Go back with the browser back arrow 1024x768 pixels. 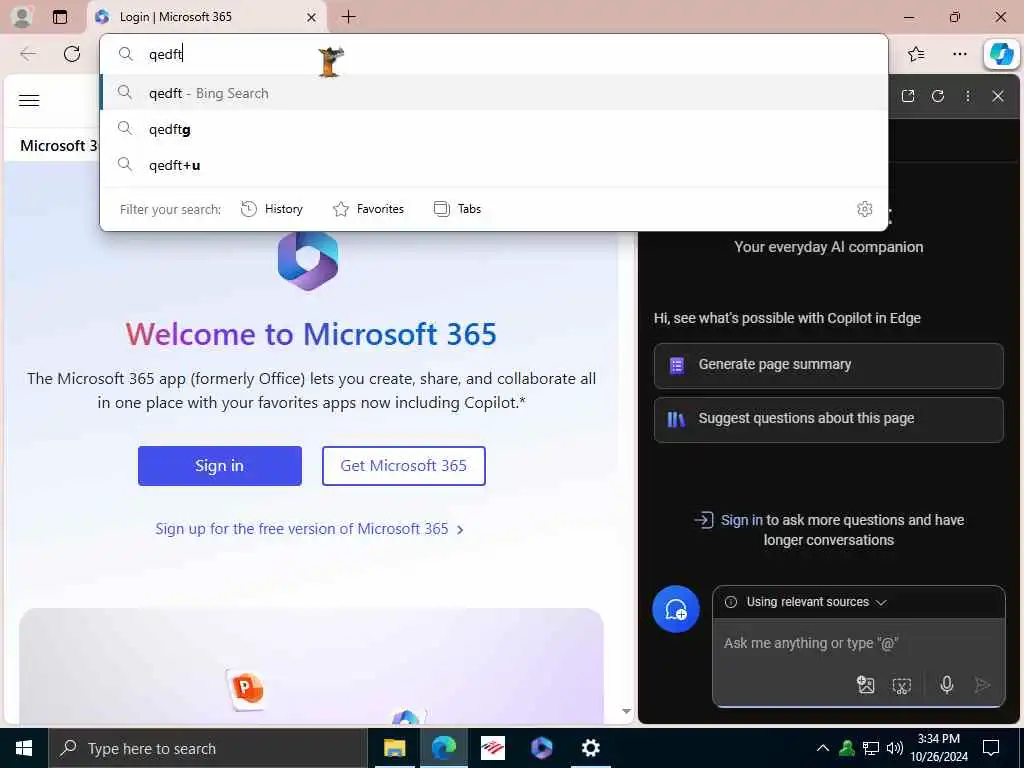29,54
